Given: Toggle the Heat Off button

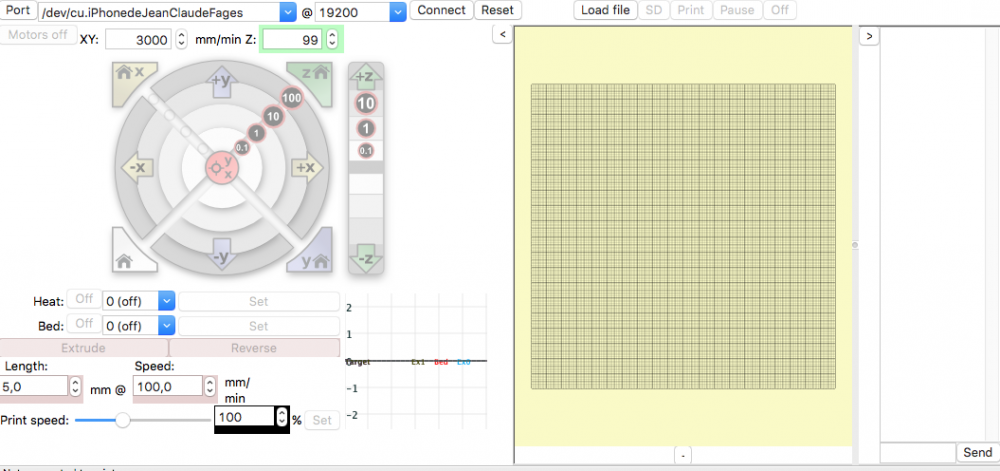Looking at the screenshot, I should coord(84,298).
